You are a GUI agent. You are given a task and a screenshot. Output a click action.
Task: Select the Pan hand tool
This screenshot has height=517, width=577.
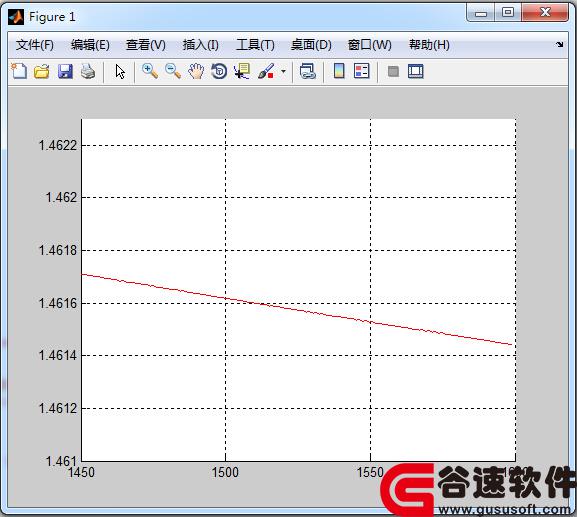(196, 71)
